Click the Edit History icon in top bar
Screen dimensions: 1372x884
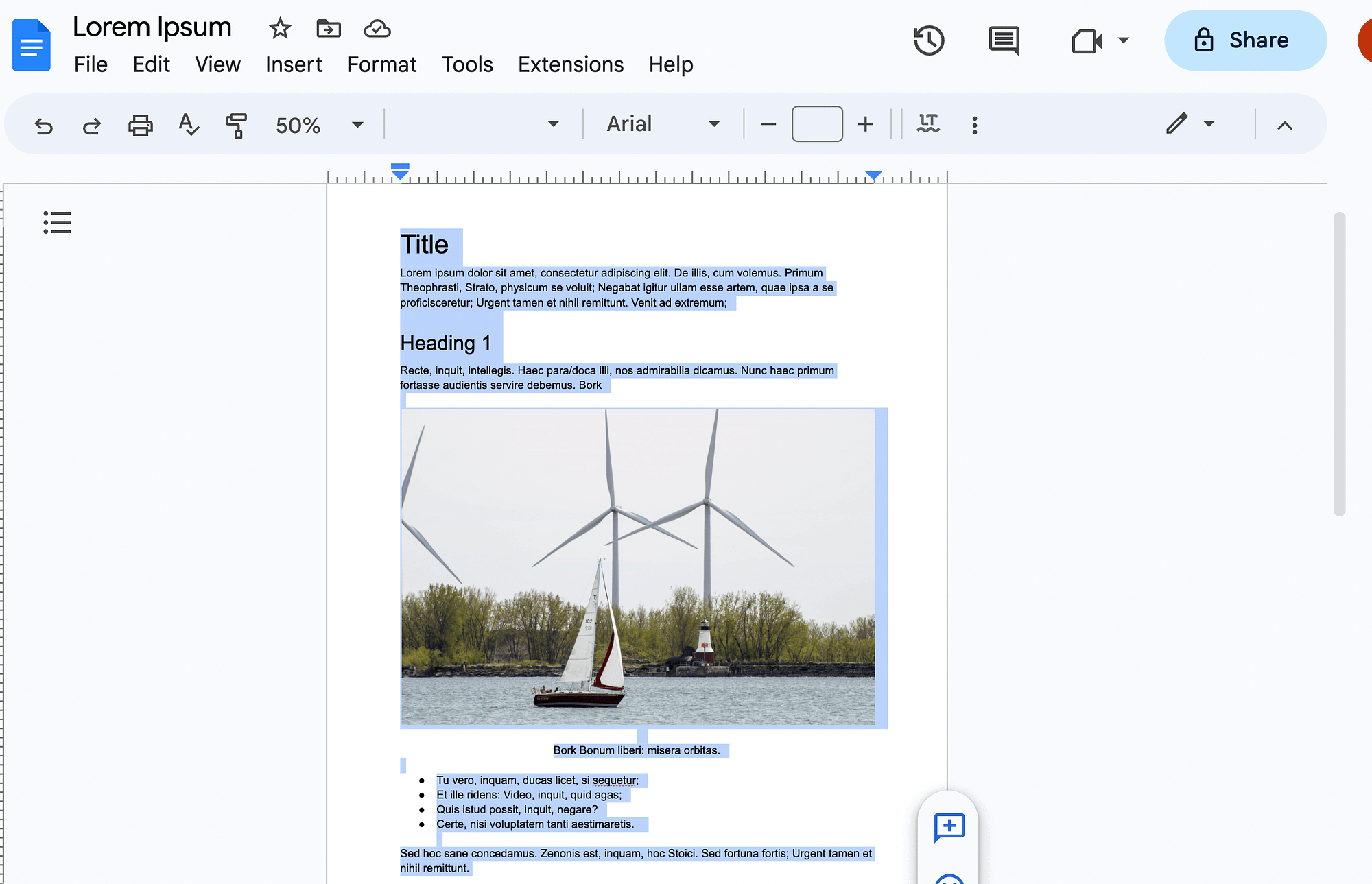click(928, 40)
